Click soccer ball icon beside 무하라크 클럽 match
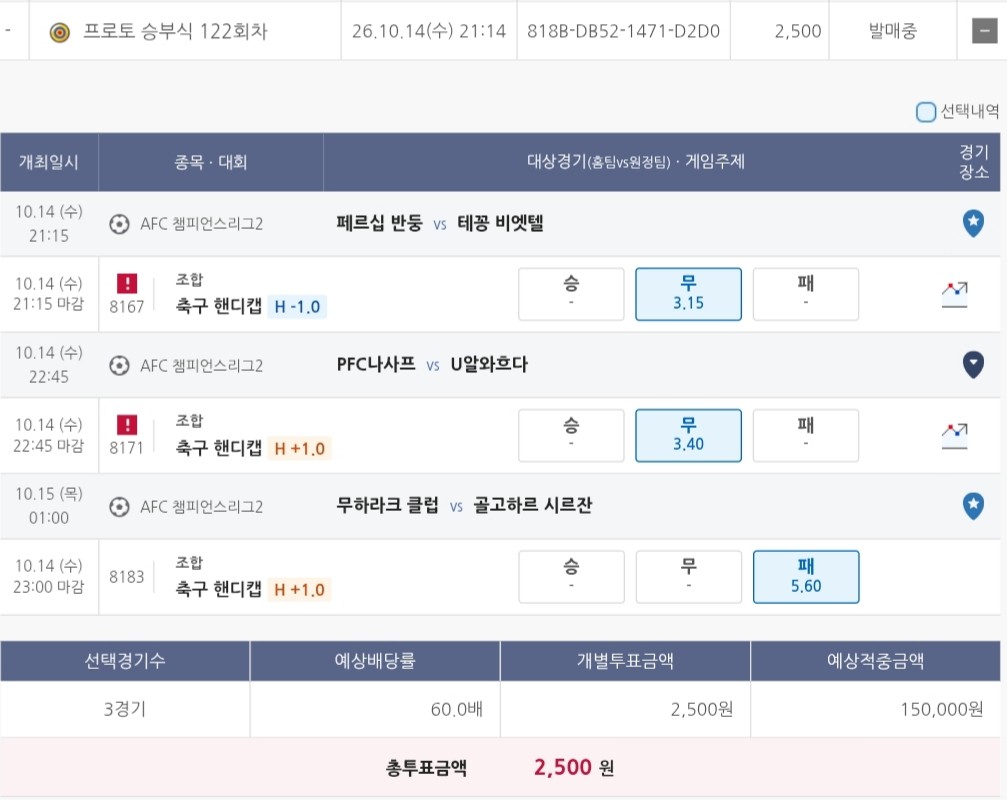 [119, 507]
